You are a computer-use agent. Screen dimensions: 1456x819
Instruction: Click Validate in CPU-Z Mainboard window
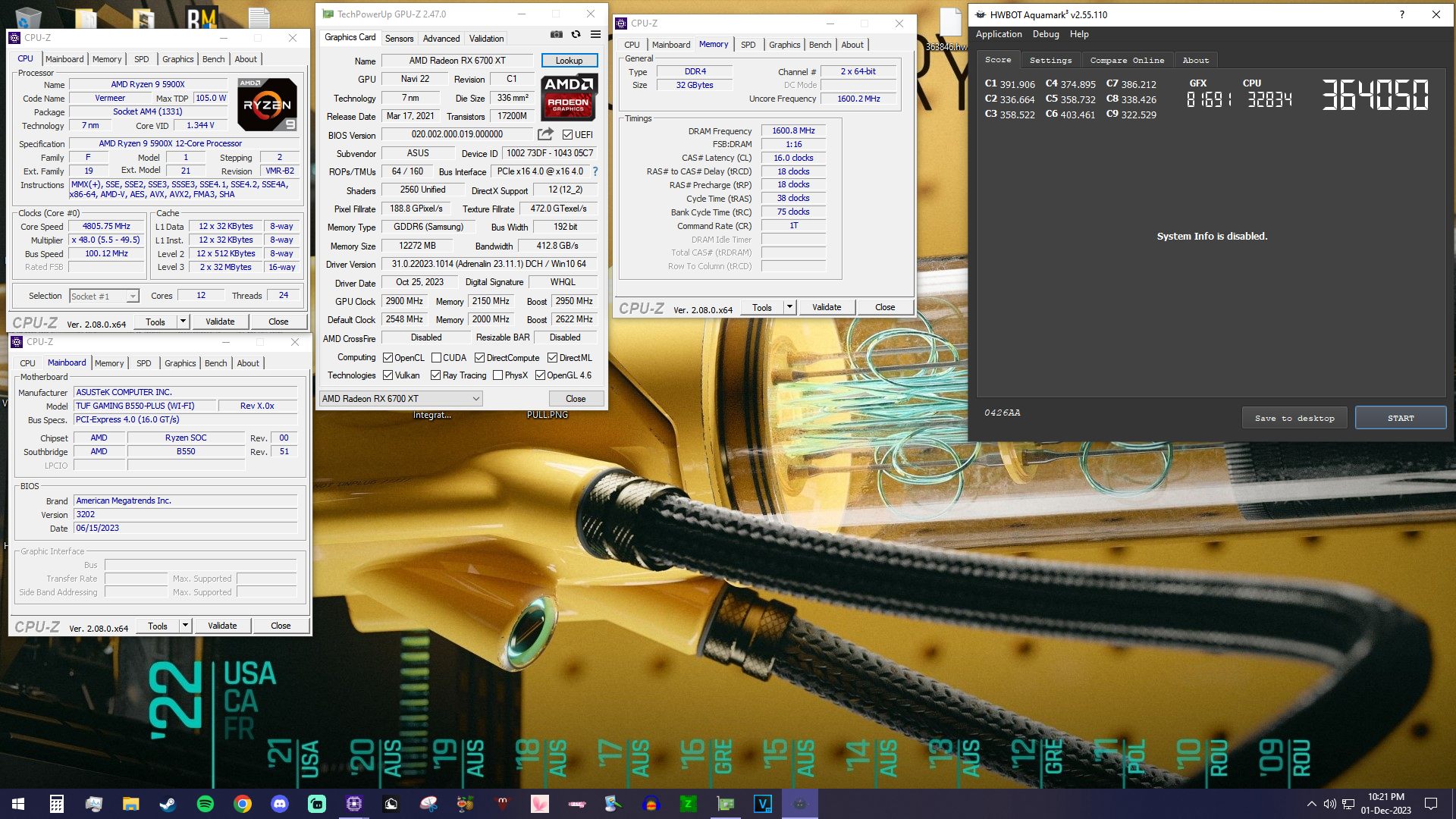(x=222, y=626)
